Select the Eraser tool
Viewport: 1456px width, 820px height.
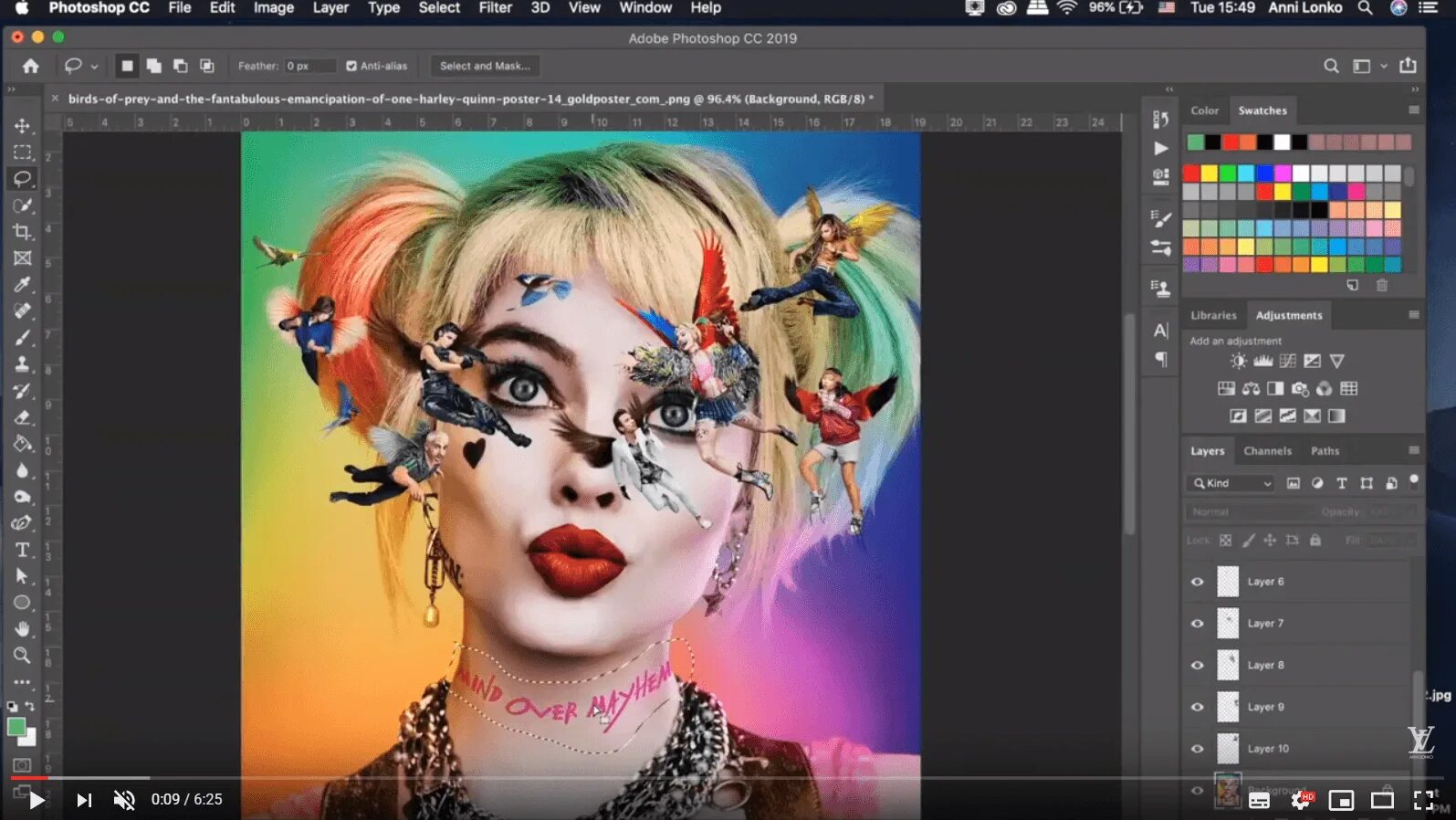(23, 417)
